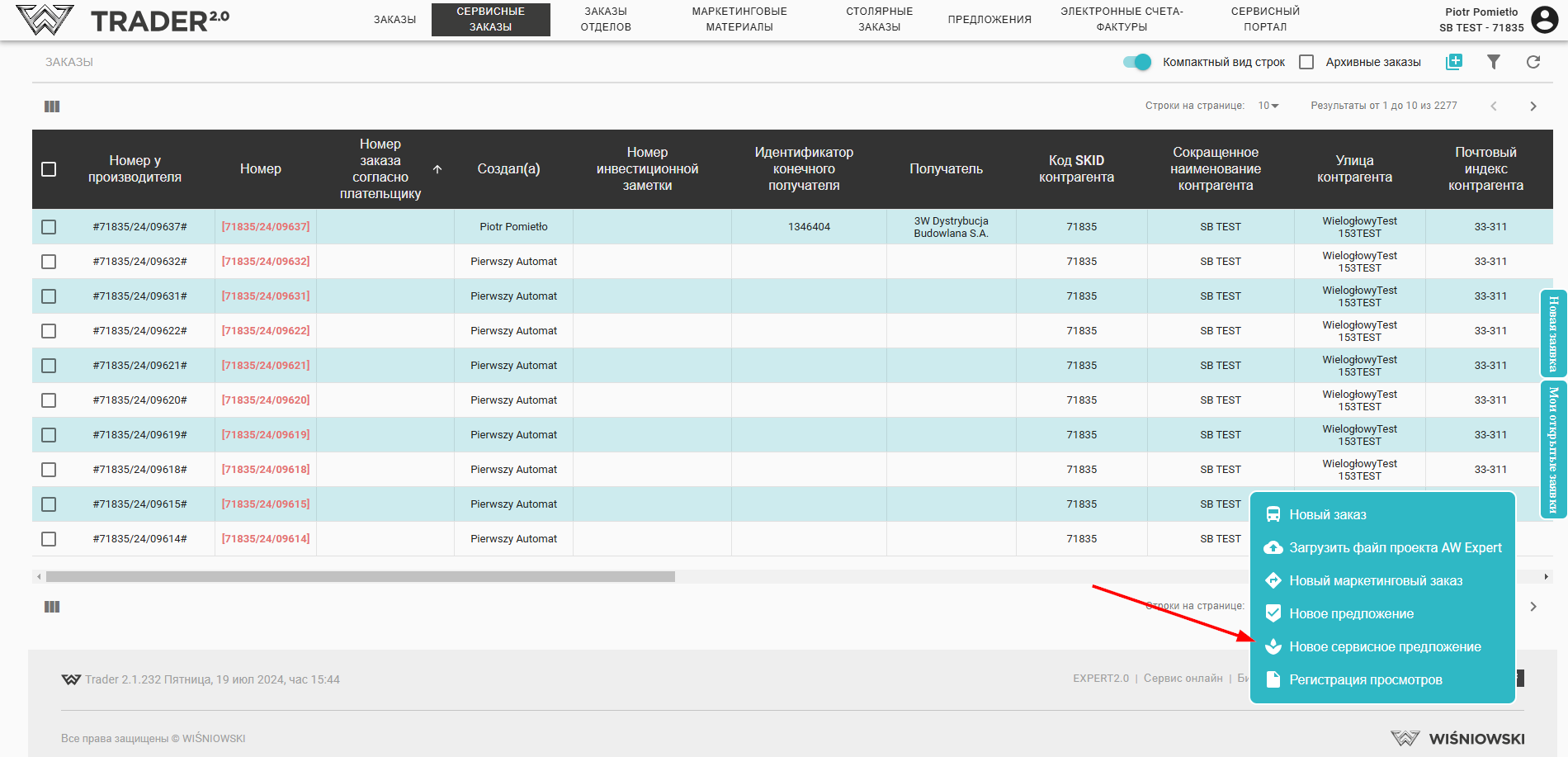Check the select-all header checkbox

click(x=49, y=169)
